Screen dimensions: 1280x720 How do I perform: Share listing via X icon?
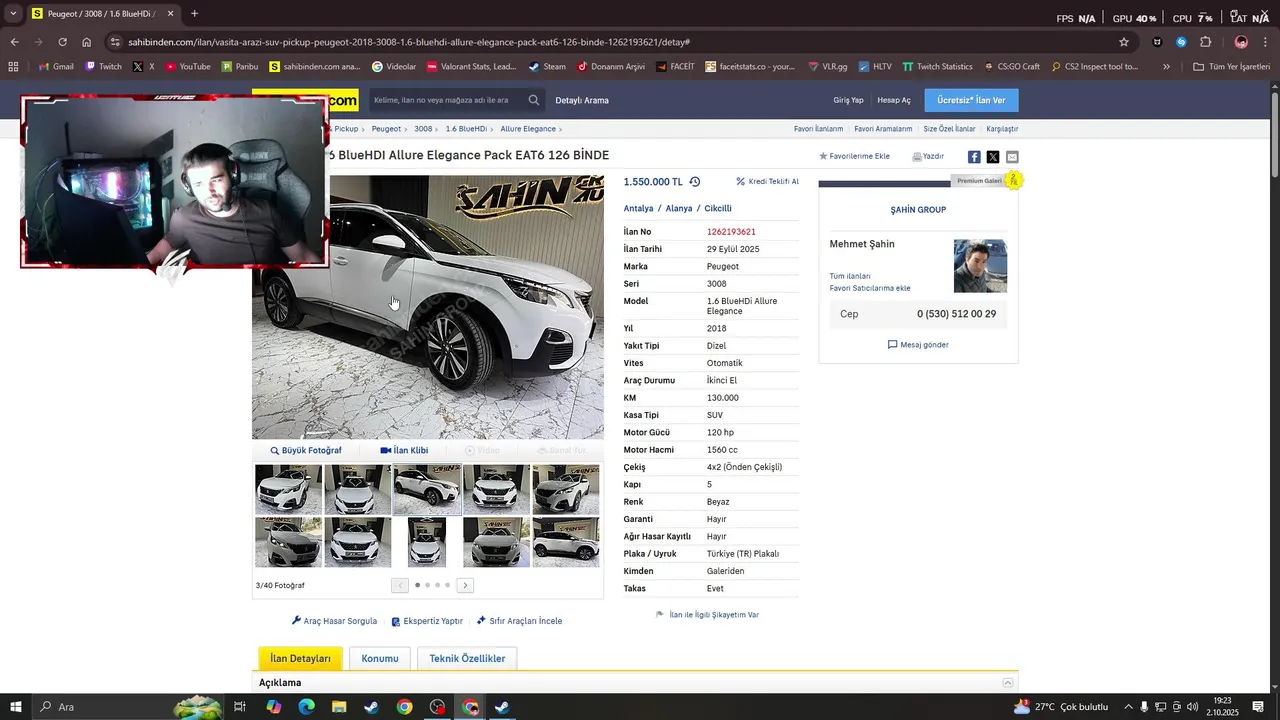pos(993,157)
